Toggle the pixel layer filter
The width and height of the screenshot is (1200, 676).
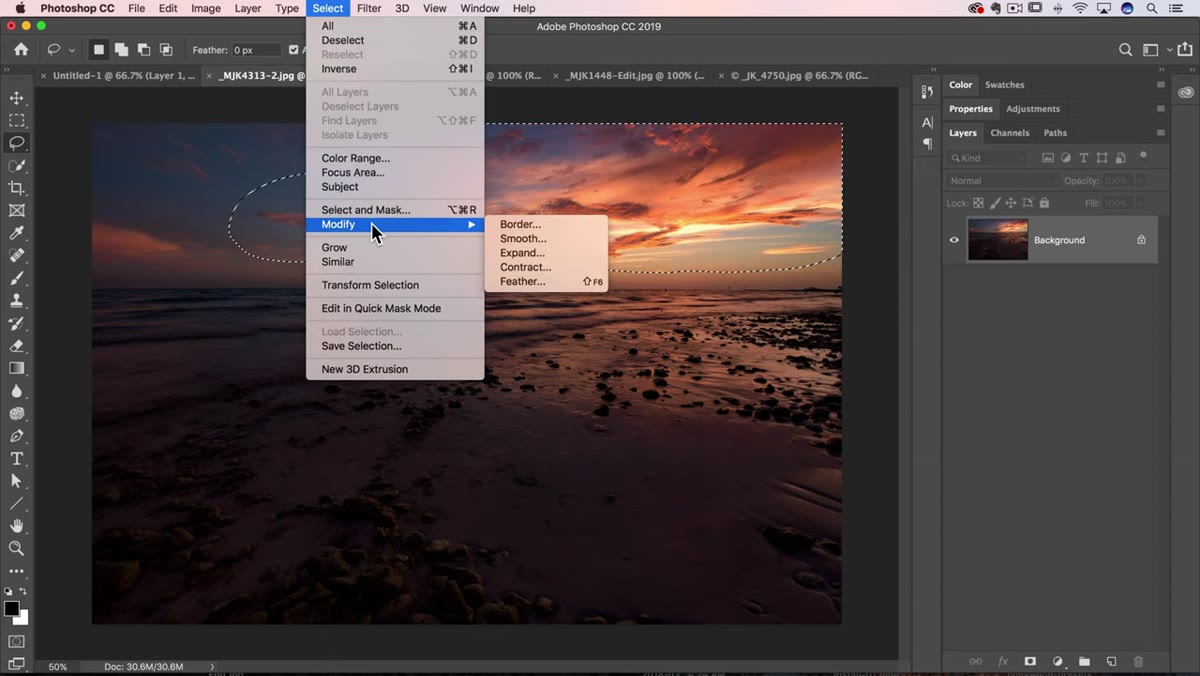(x=1048, y=158)
